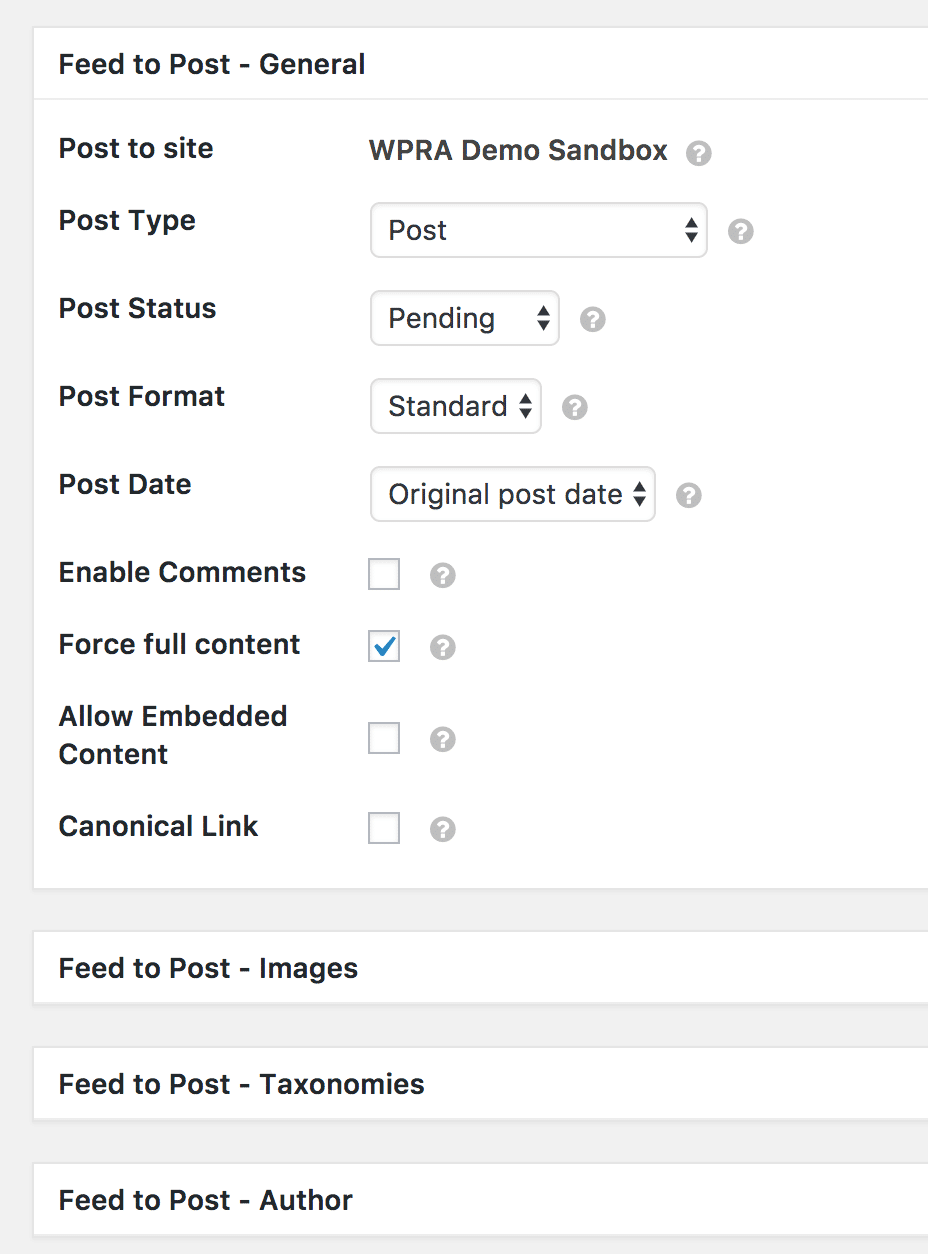
Task: View help for the Post Status setting
Action: point(592,319)
